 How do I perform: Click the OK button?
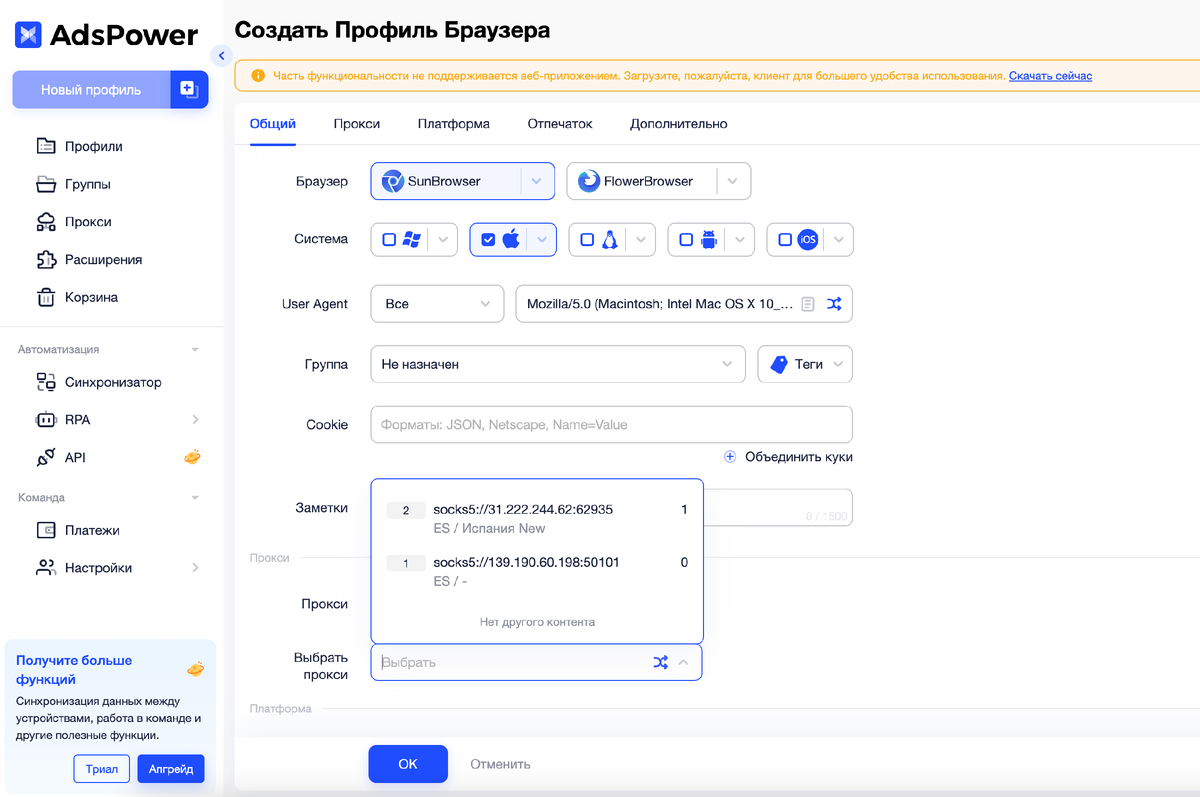coord(408,764)
